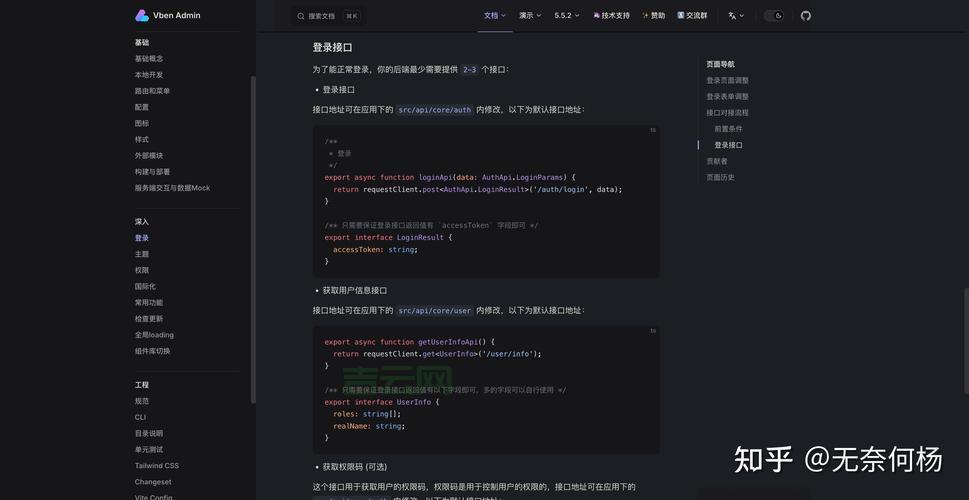
Task: Jump to 登录页面调整 in page outline
Action: pos(727,80)
